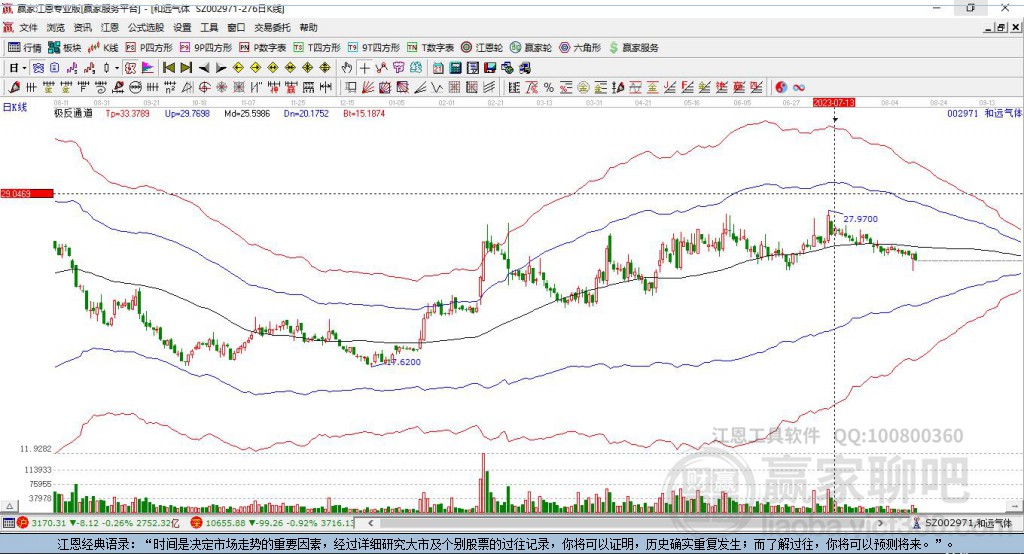Click the blue infinity symbol icon
Viewport: 1024px width, 554px height.
point(799,88)
